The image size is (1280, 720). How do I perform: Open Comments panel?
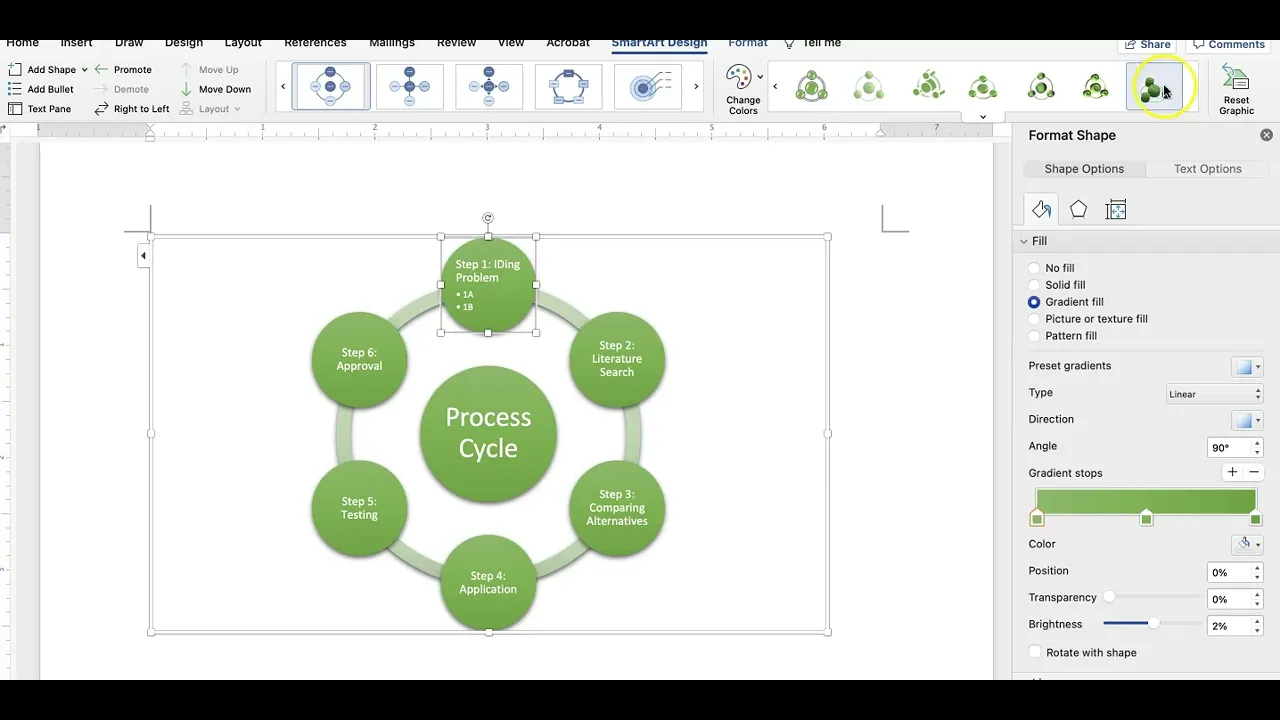pyautogui.click(x=1229, y=44)
